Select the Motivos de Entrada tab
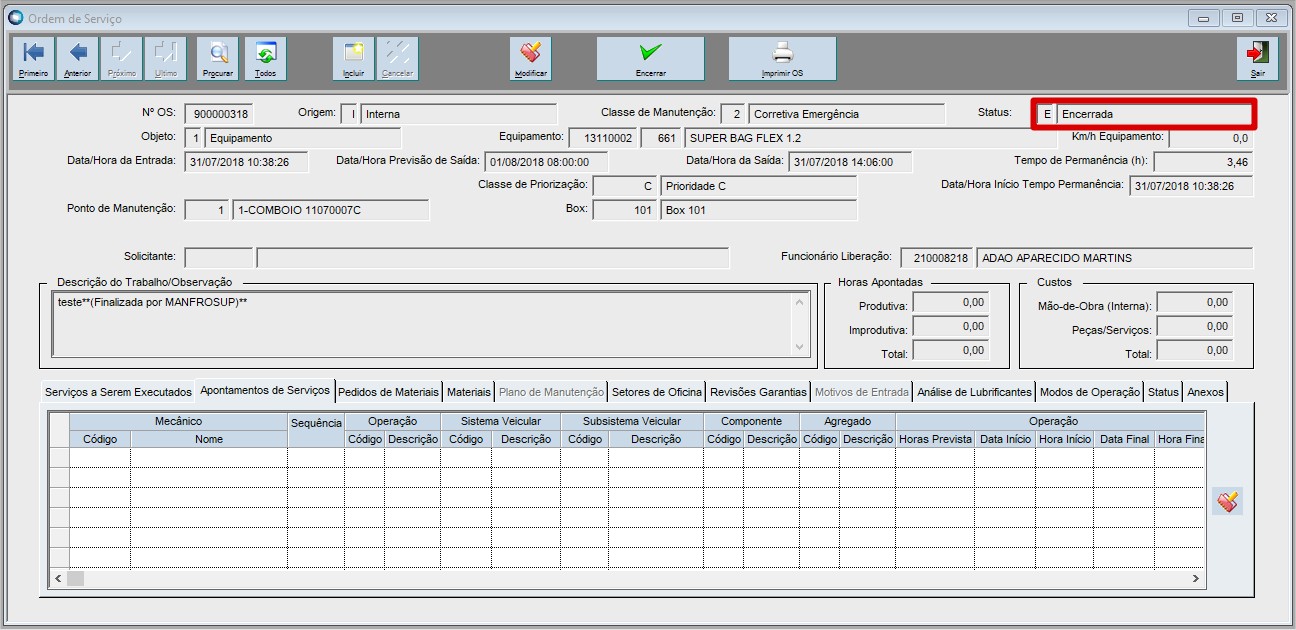The width and height of the screenshot is (1296, 630). tap(862, 392)
